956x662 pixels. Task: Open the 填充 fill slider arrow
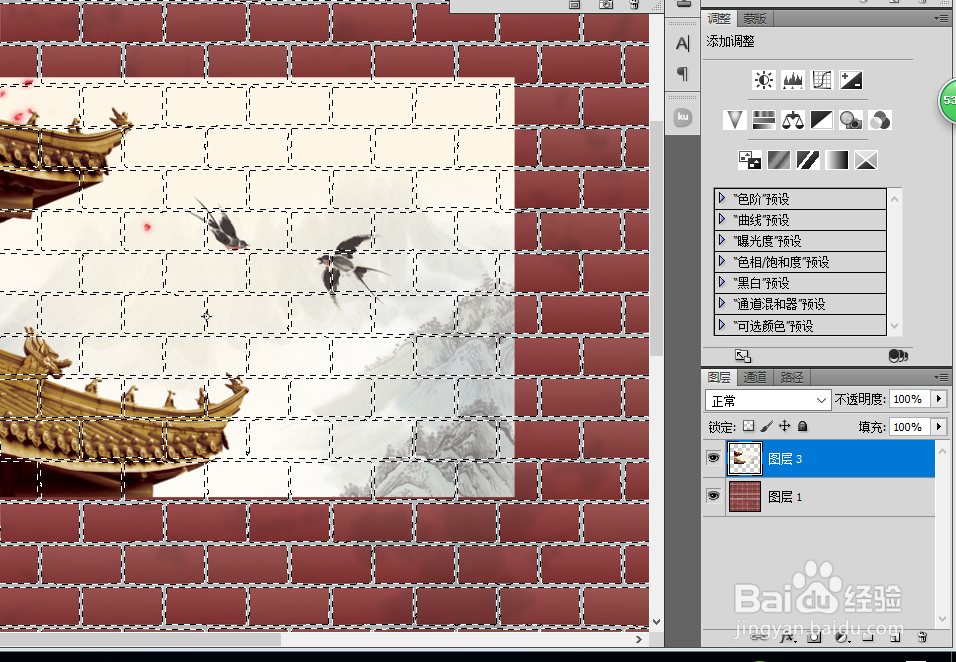click(939, 427)
